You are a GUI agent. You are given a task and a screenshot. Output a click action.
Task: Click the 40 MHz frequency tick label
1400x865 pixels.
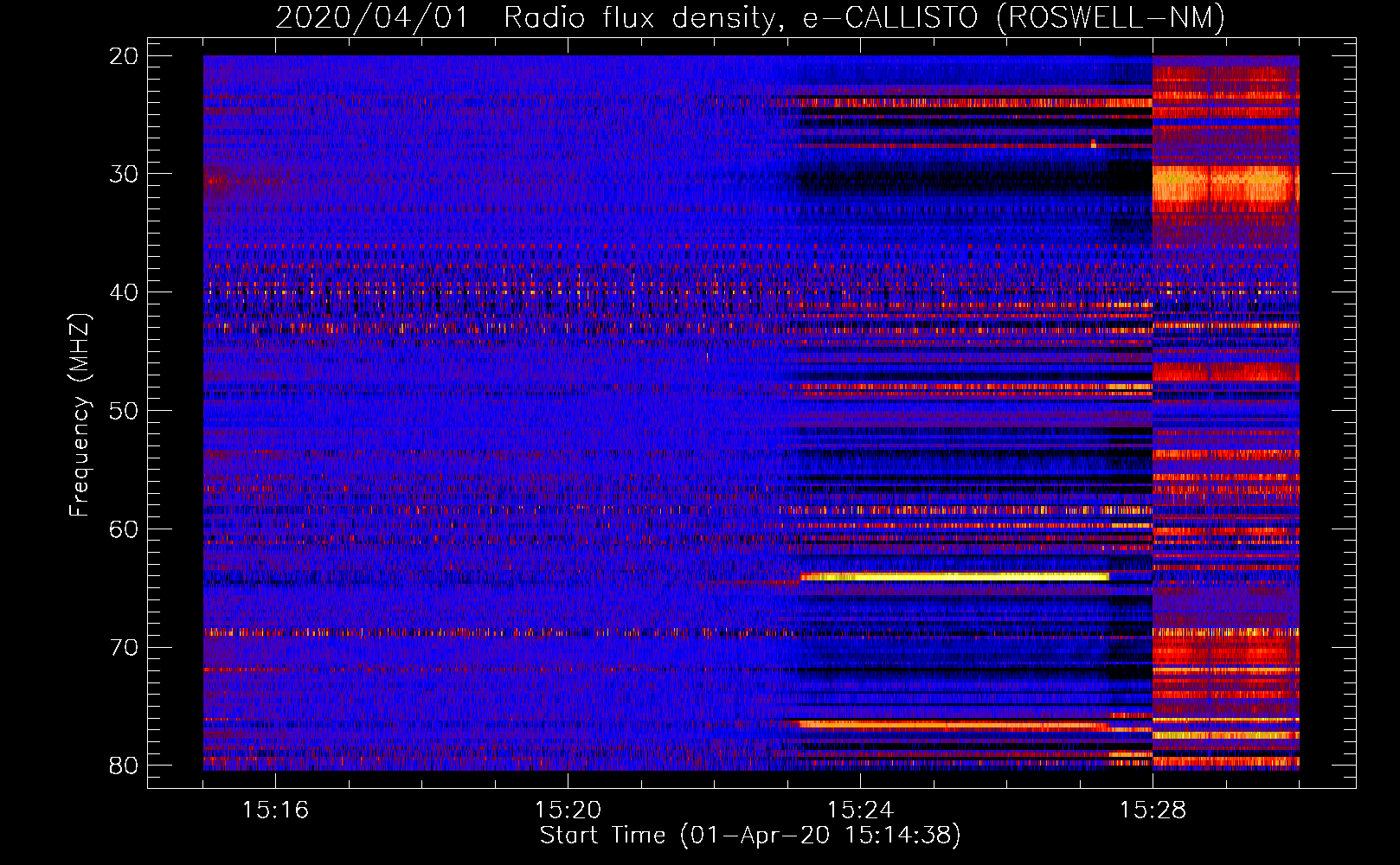125,292
